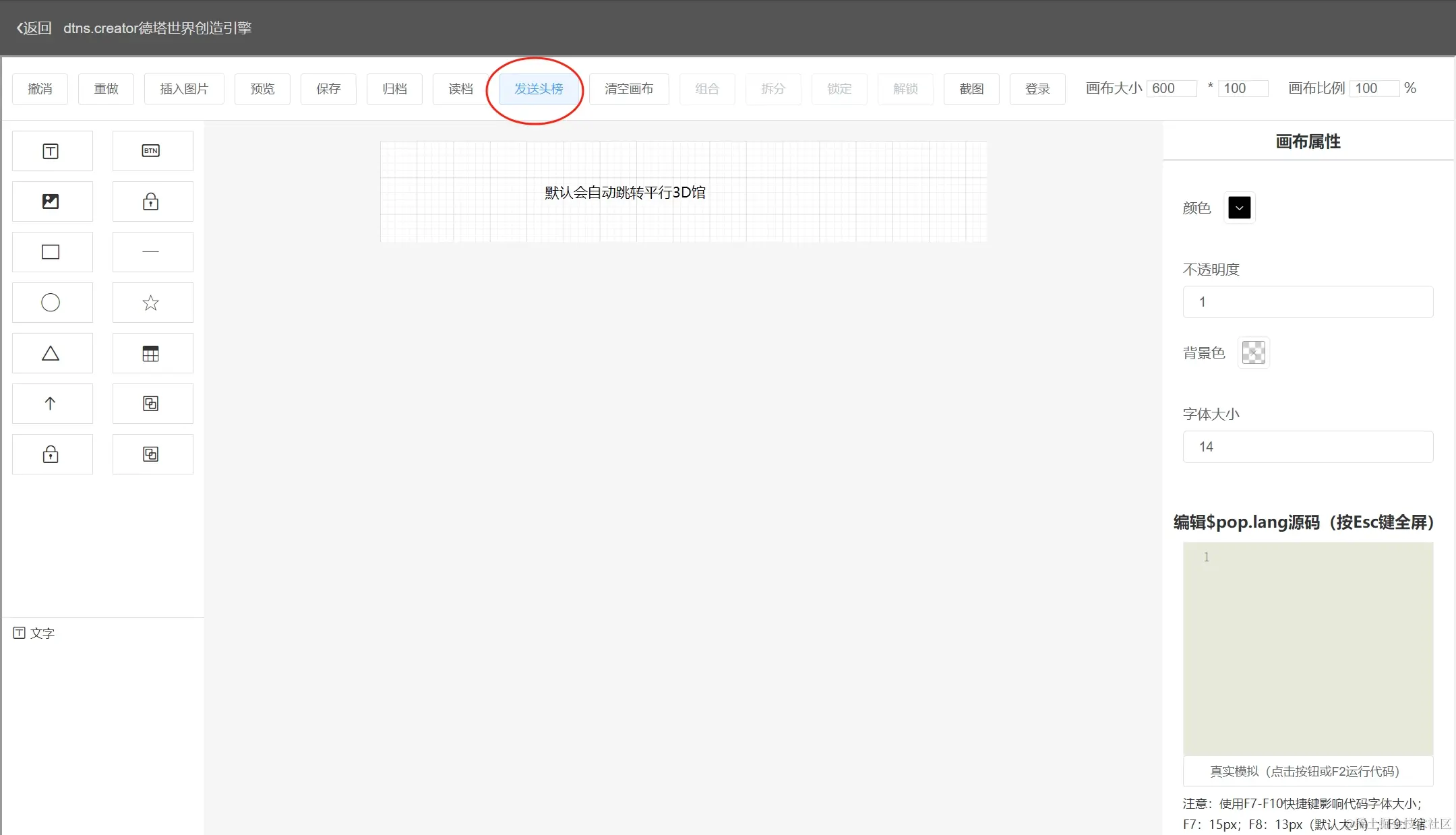Pick the rectangle shape tool

(51, 252)
